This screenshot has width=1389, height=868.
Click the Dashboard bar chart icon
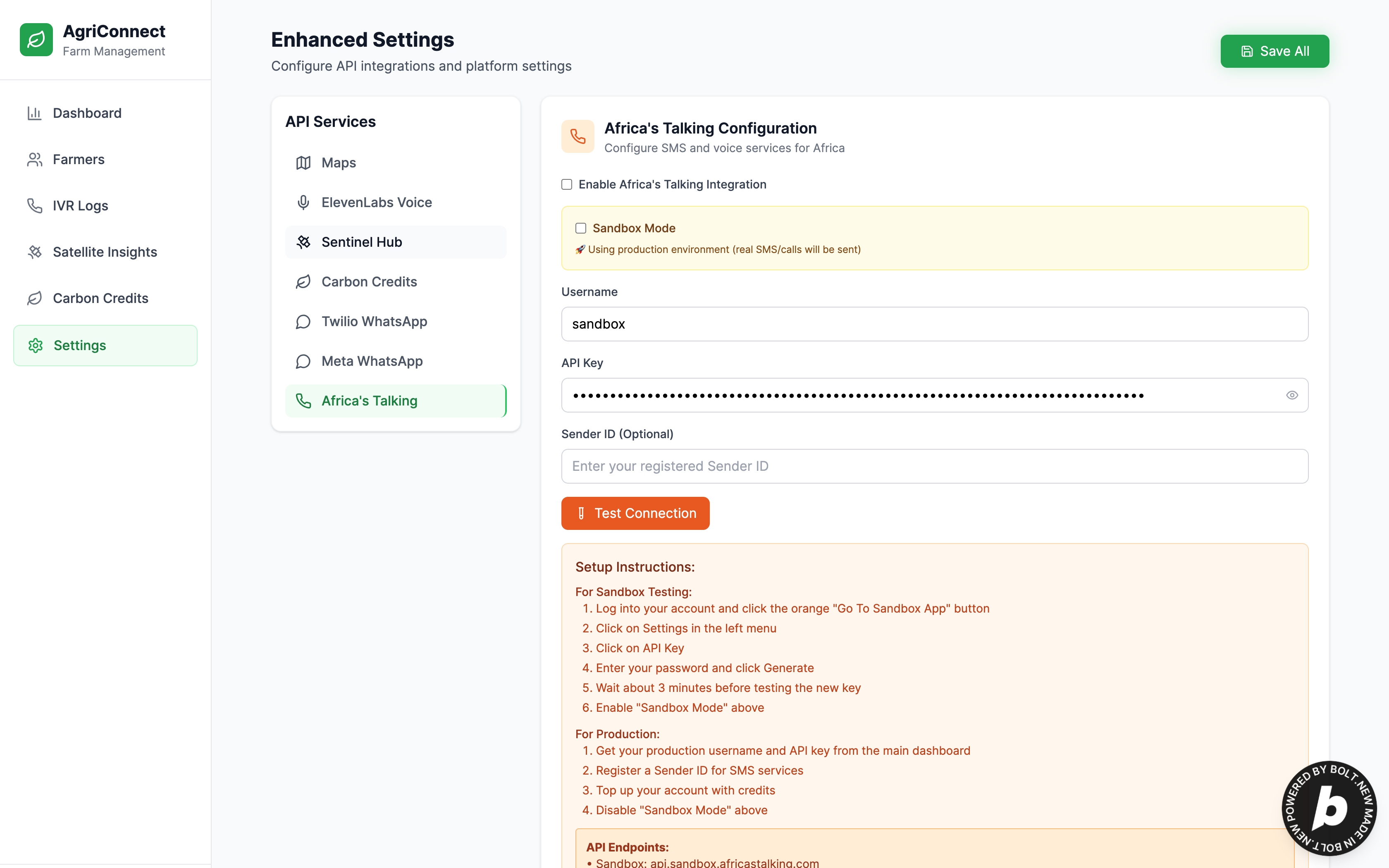pyautogui.click(x=34, y=113)
